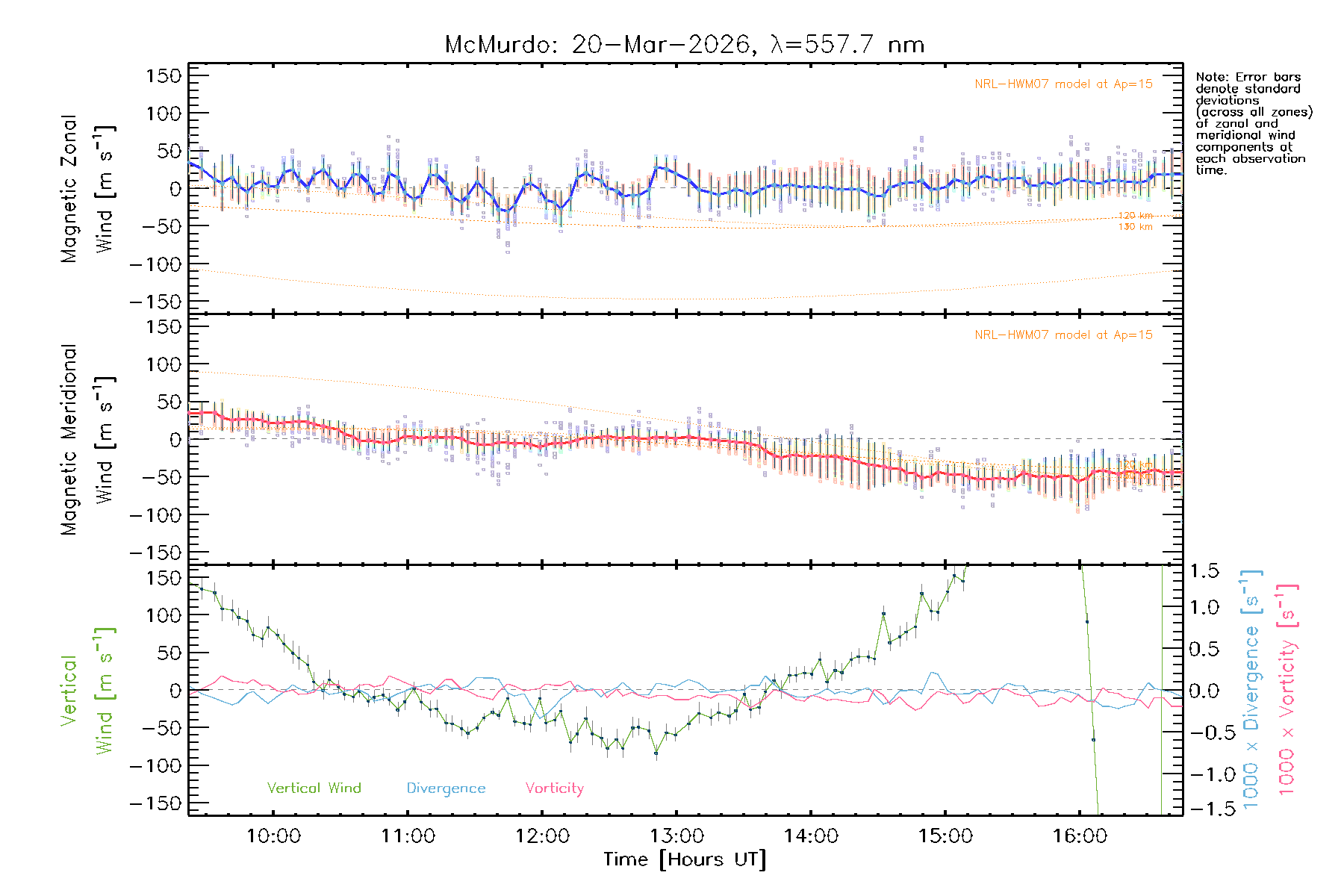Viewport: 1344px width, 896px height.
Task: Click the error bars note text
Action: click(1253, 123)
